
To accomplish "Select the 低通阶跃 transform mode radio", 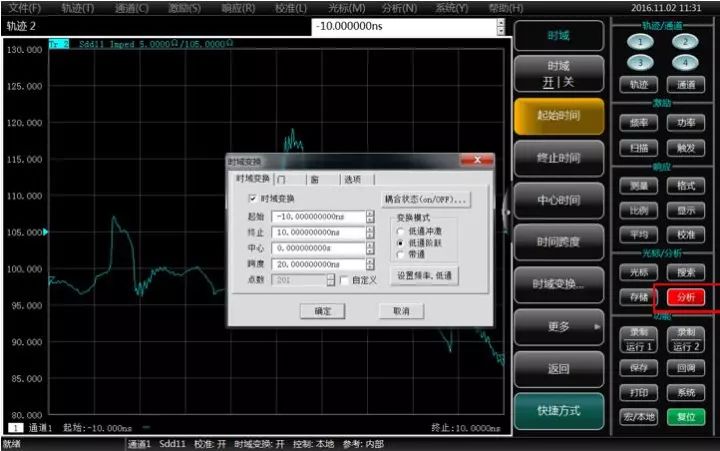I will coord(400,242).
